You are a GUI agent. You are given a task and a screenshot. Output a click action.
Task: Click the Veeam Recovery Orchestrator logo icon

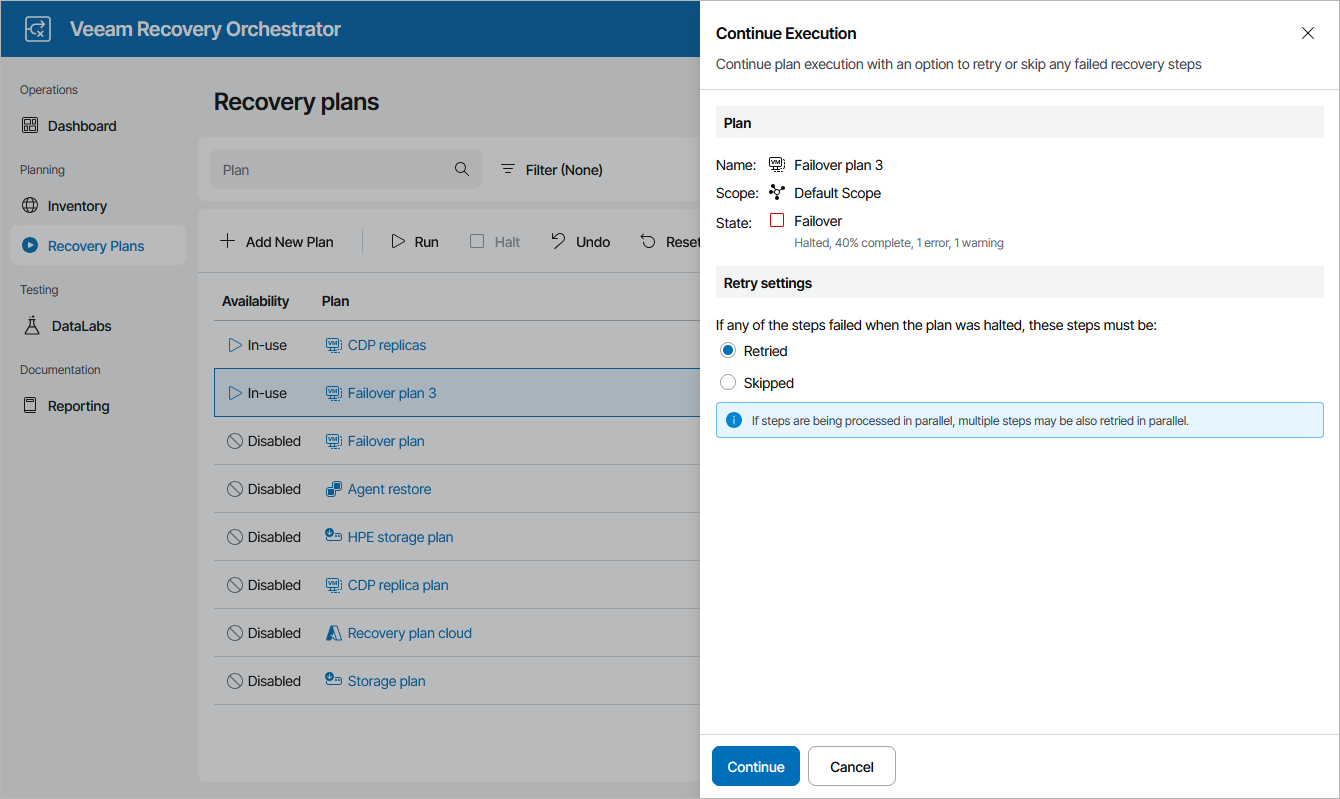coord(37,28)
